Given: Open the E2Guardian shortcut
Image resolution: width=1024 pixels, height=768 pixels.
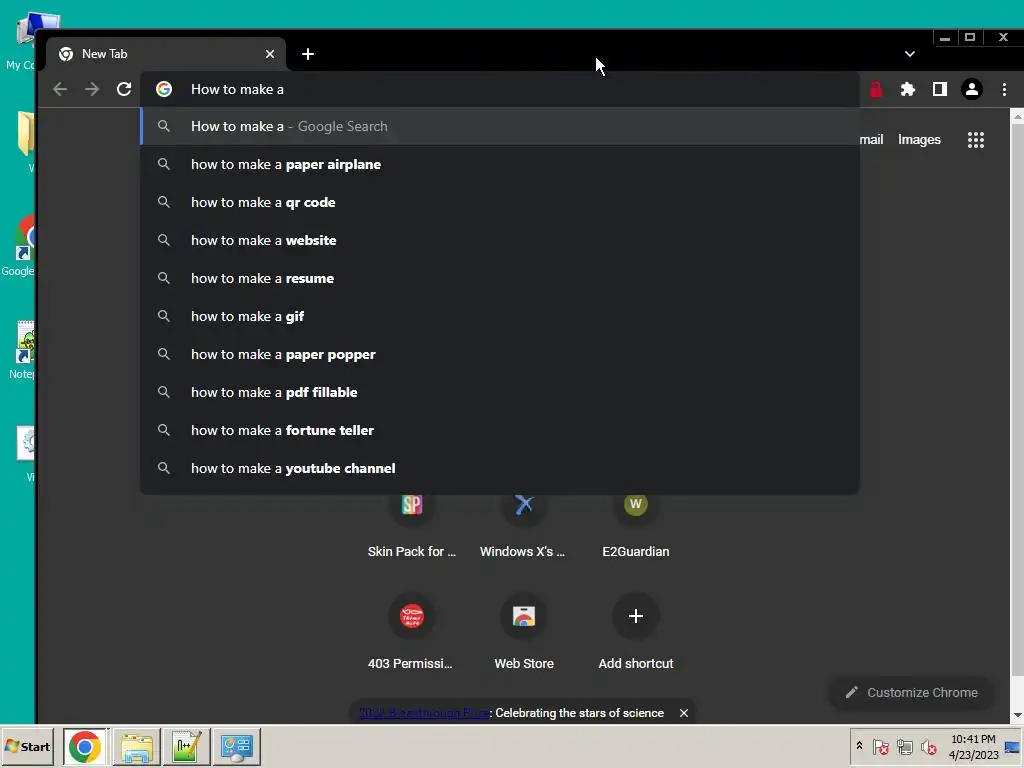Looking at the screenshot, I should (x=635, y=526).
